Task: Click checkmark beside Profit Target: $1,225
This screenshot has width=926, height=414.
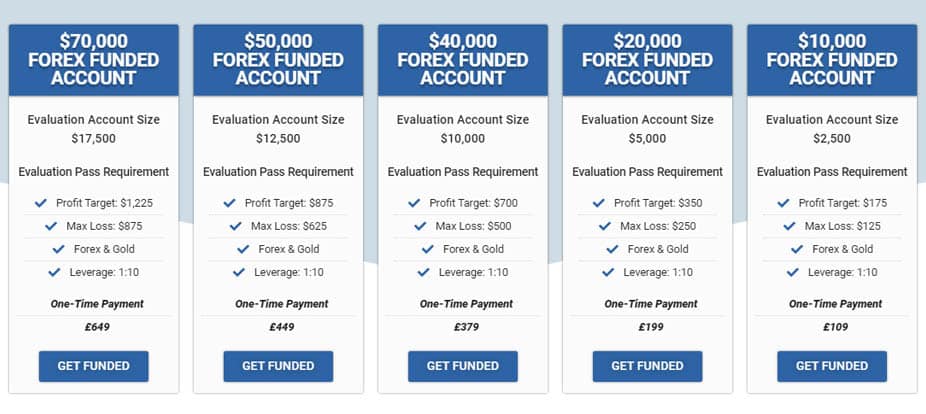Action: point(41,203)
